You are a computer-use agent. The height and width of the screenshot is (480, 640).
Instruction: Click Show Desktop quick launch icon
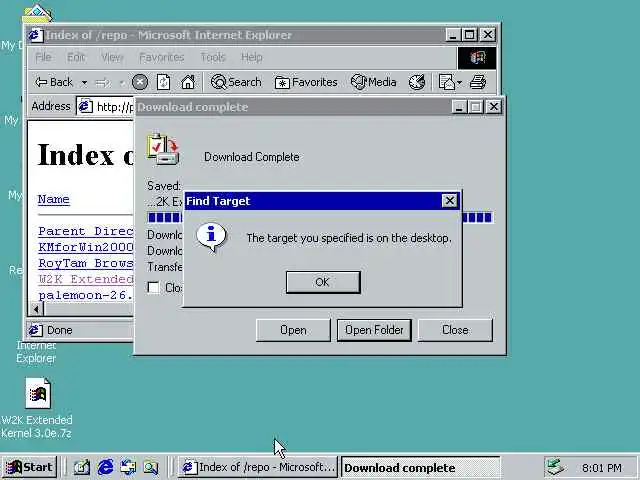tap(82, 467)
